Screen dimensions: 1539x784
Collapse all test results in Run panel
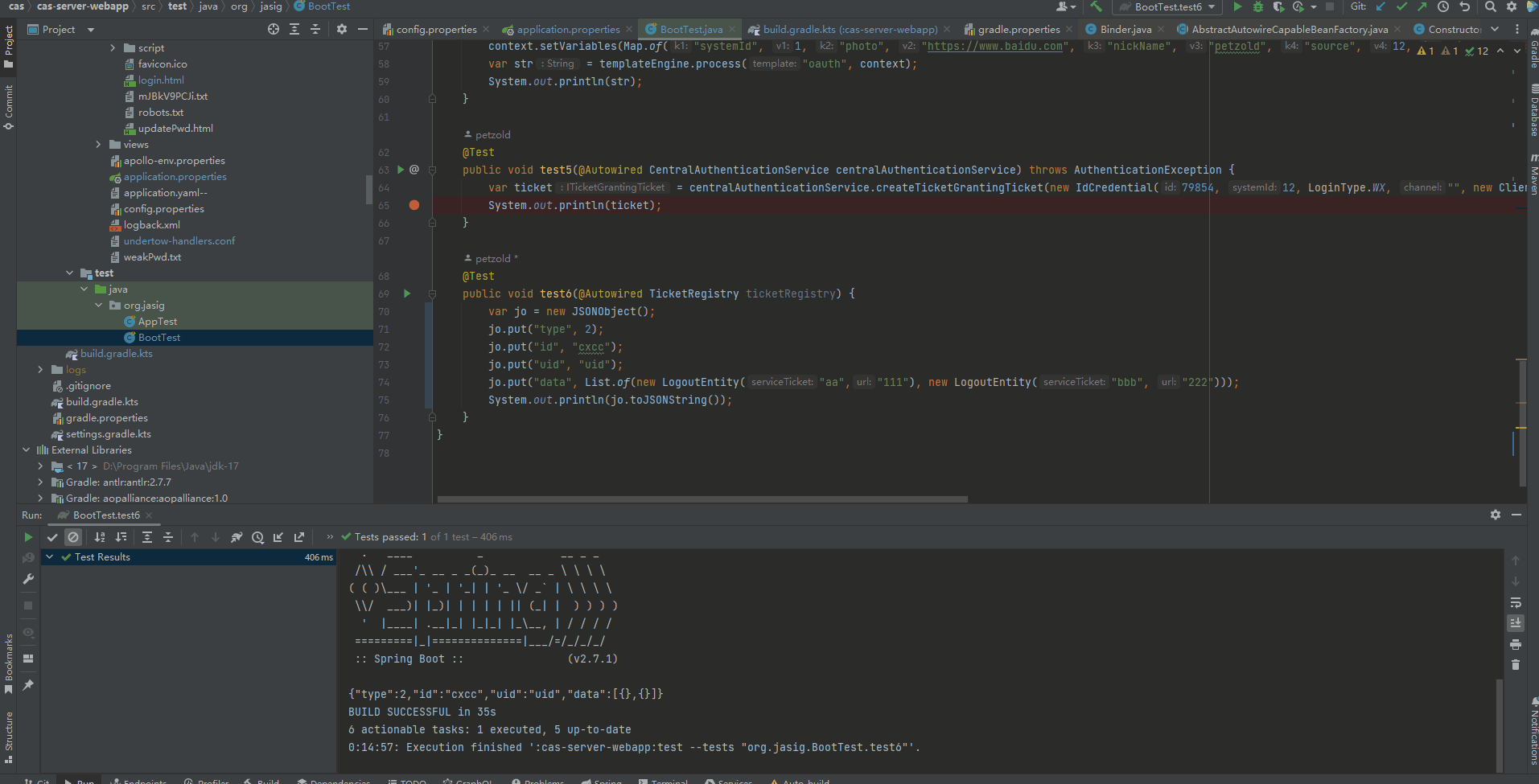tap(168, 537)
